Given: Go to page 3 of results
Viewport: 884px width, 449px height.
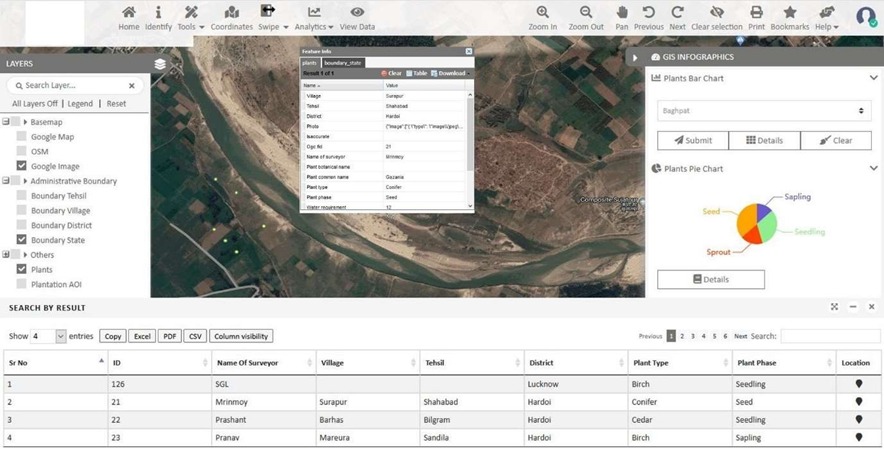Looking at the screenshot, I should pyautogui.click(x=693, y=337).
